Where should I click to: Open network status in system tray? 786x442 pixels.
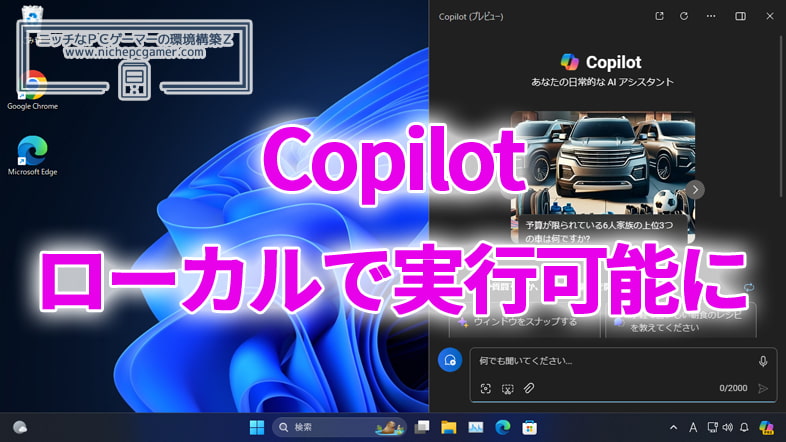tap(712, 427)
